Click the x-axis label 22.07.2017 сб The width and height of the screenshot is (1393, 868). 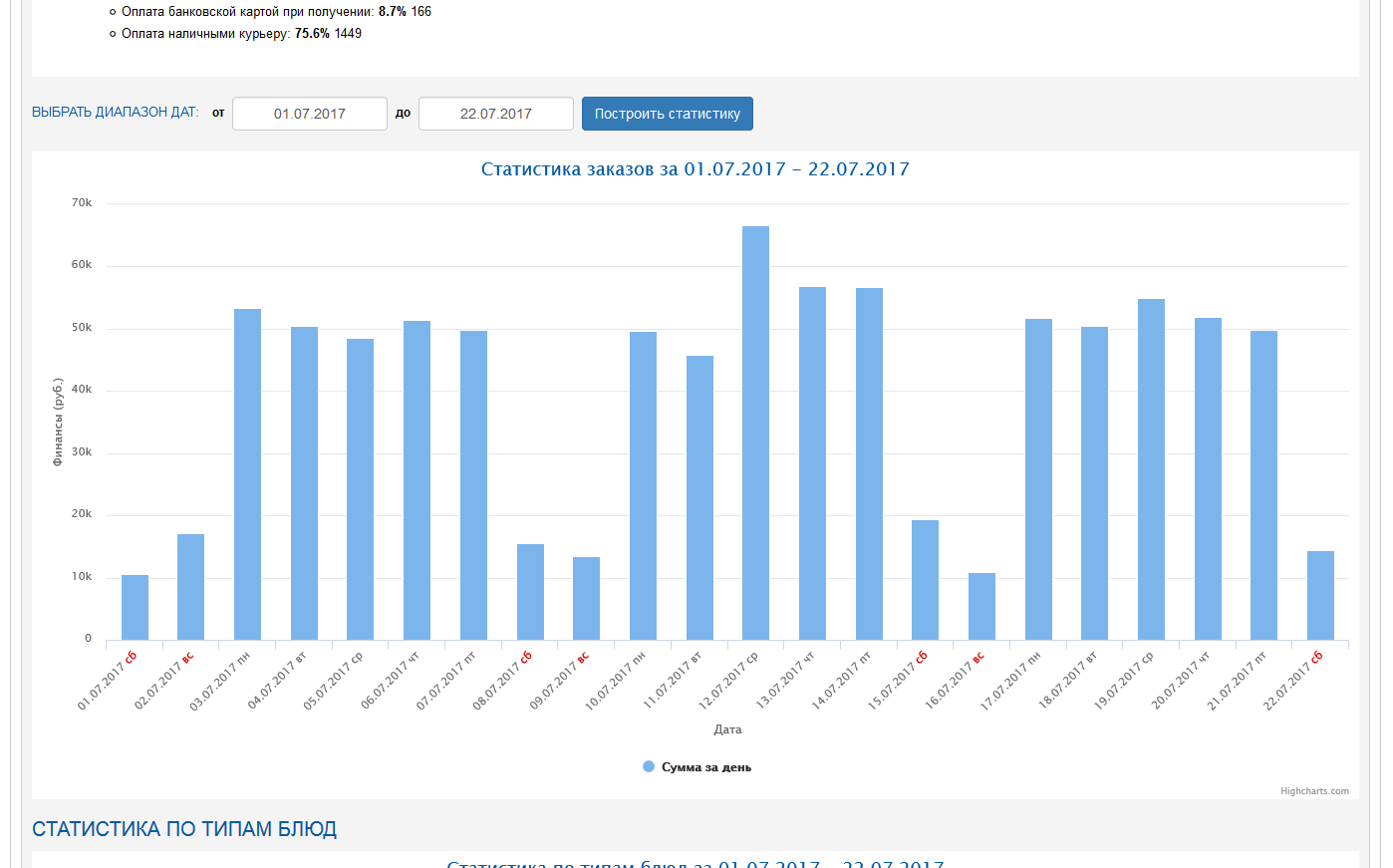click(x=1293, y=681)
